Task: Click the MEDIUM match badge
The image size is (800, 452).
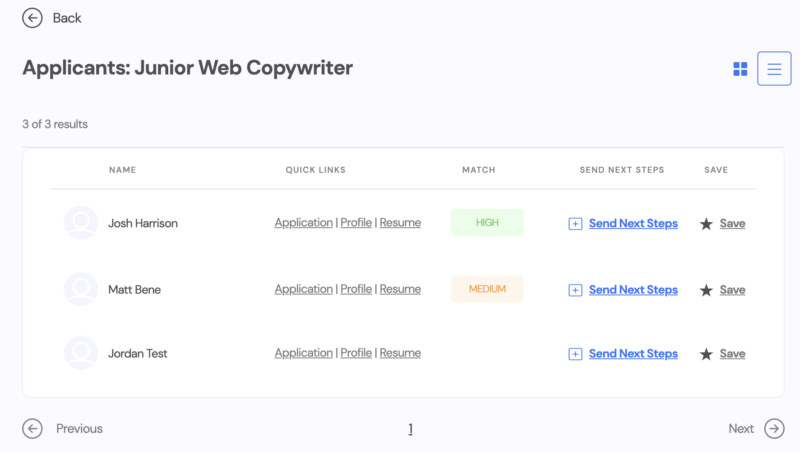Action: coord(487,289)
